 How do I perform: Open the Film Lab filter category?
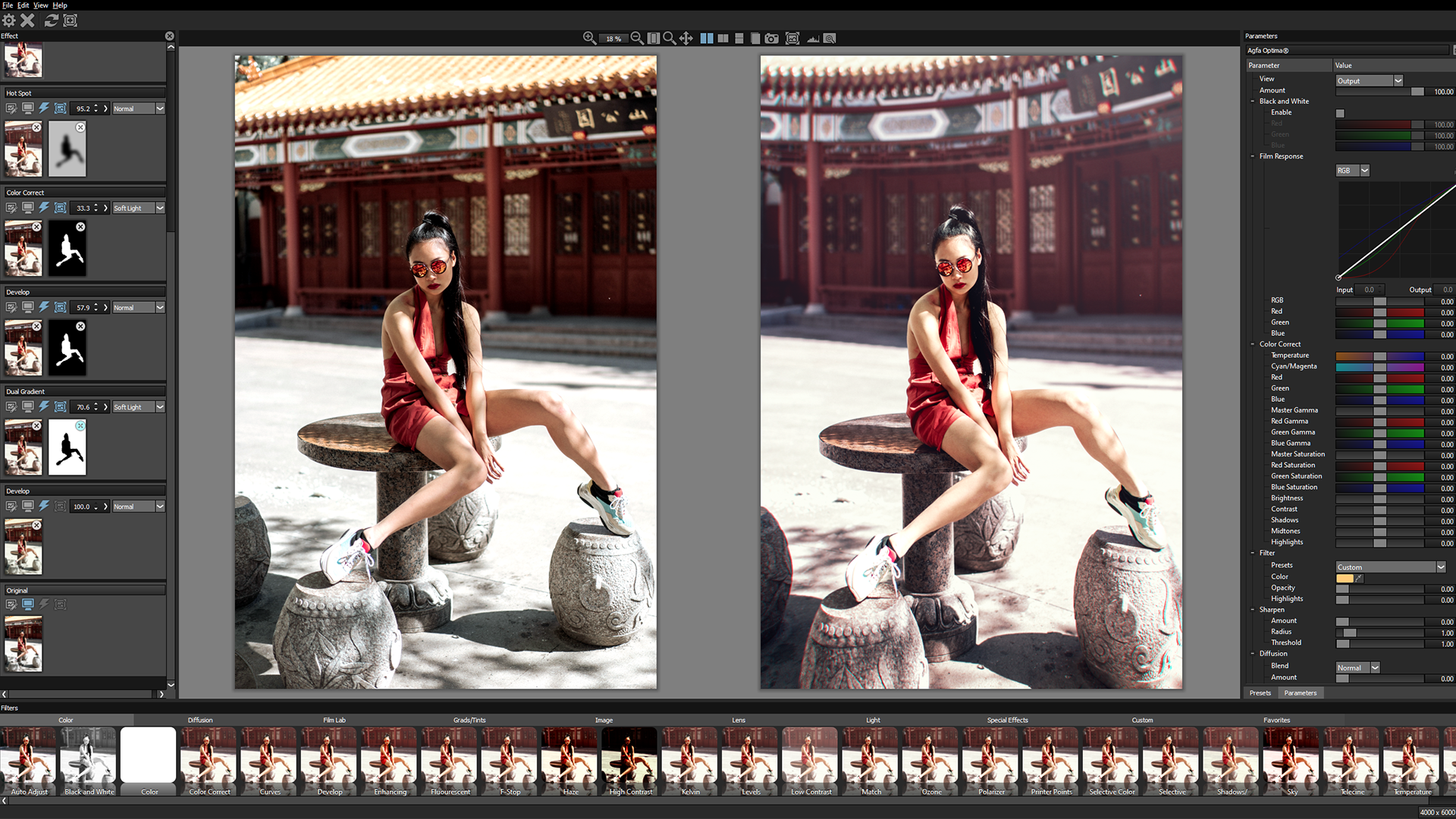(x=334, y=720)
